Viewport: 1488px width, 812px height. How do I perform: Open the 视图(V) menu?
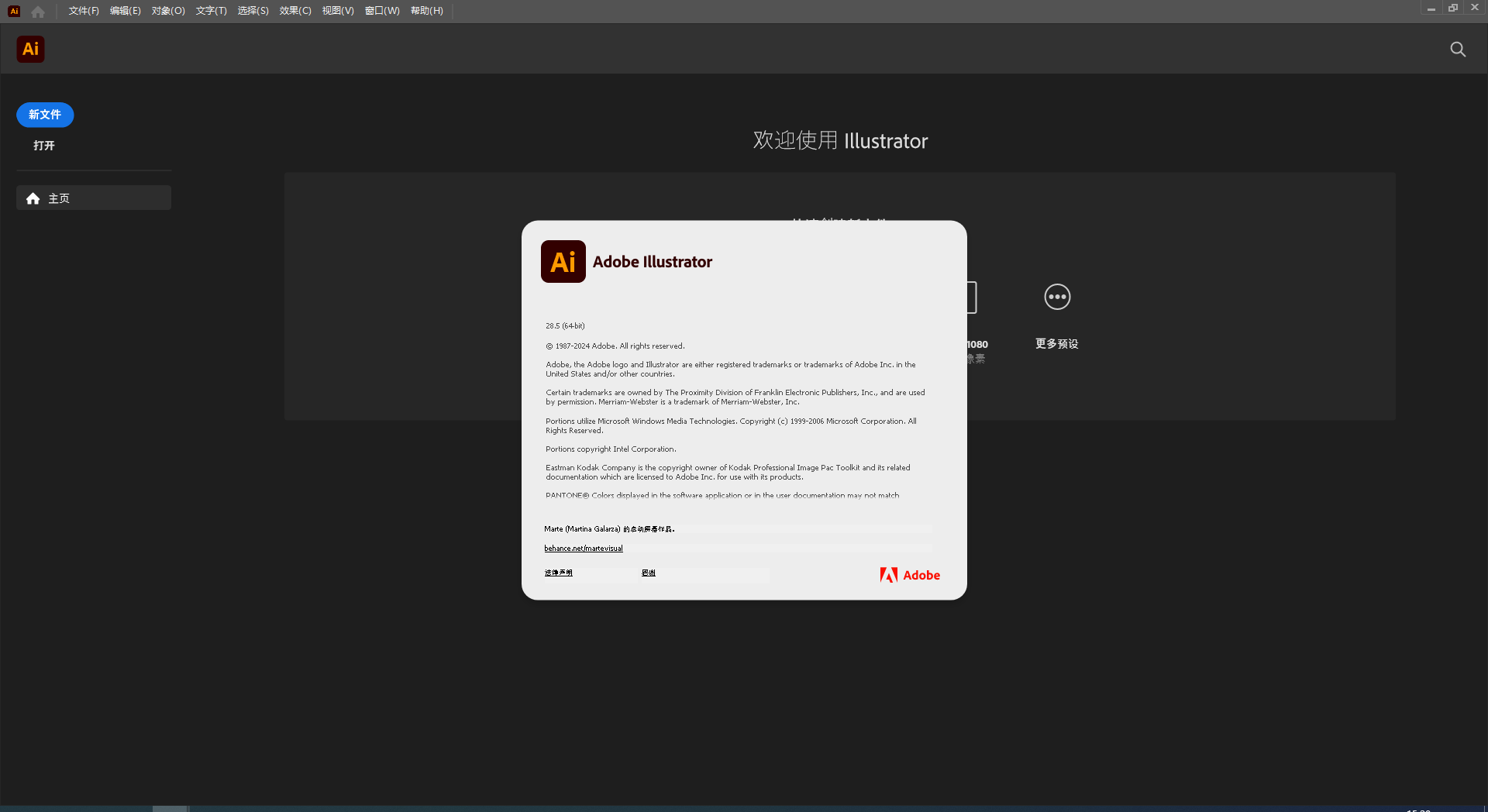tap(338, 11)
